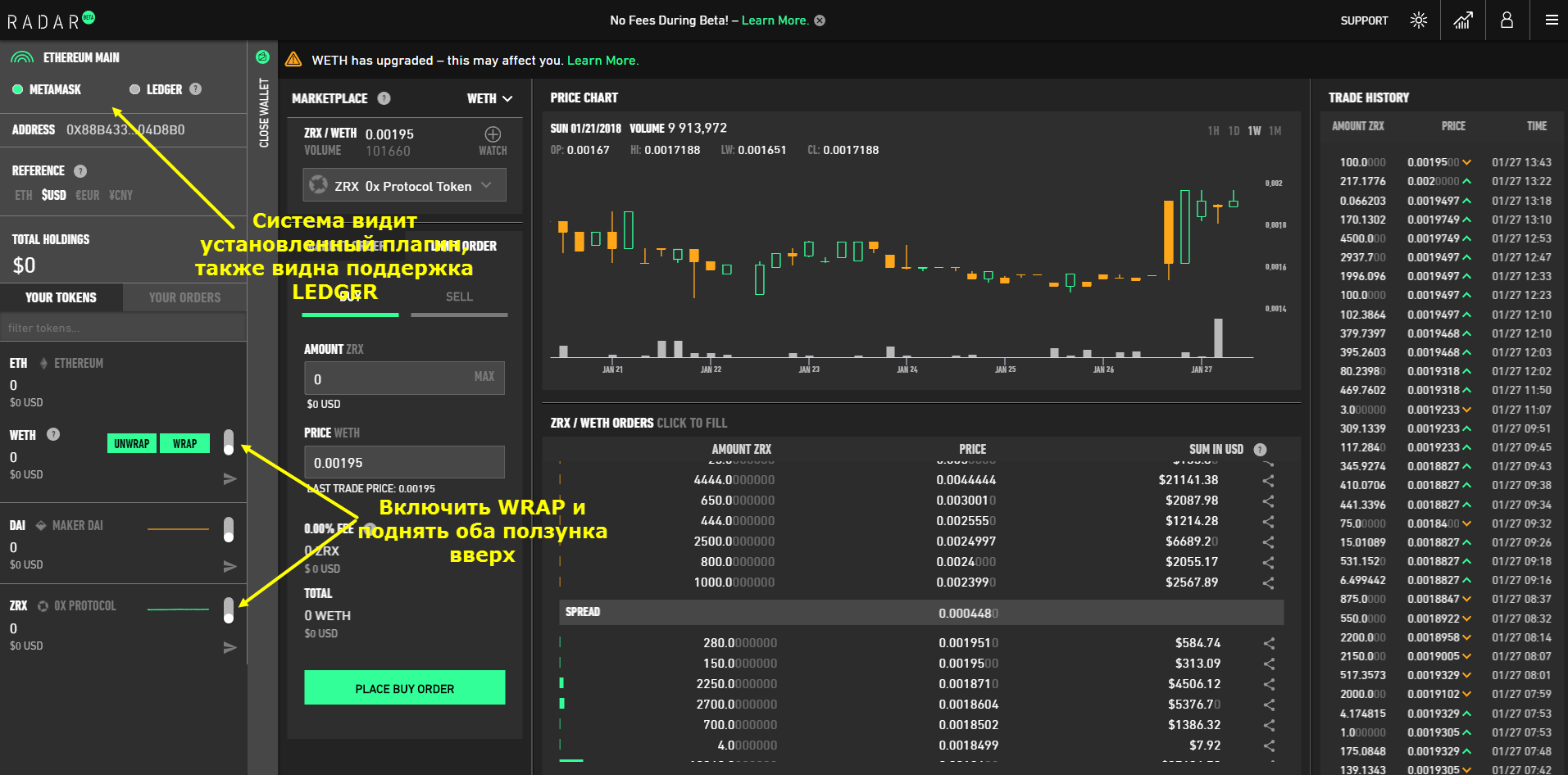This screenshot has height=775, width=1568.
Task: Share the 280.0 ZRX order
Action: (x=1269, y=643)
